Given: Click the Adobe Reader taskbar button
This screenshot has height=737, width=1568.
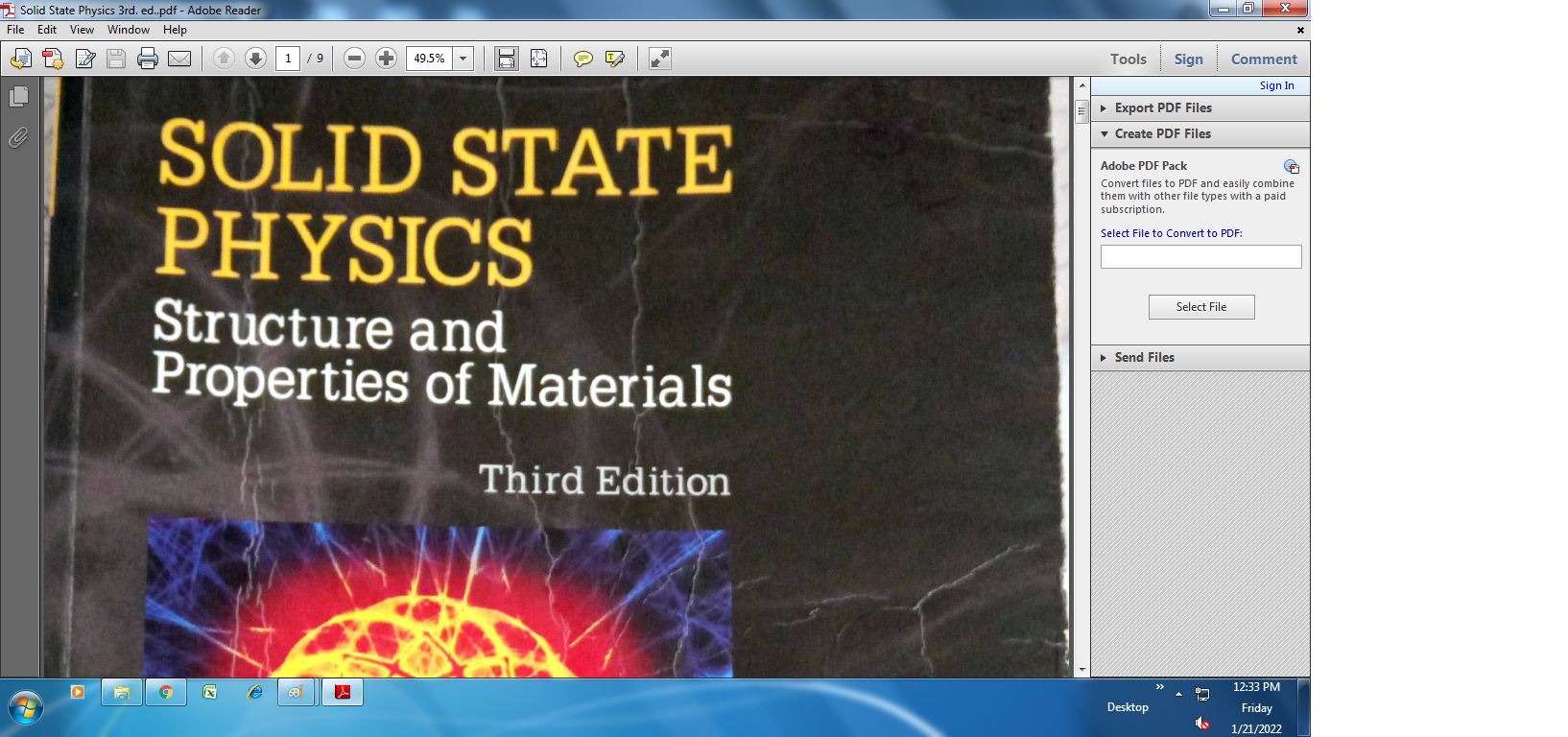Looking at the screenshot, I should 343,692.
